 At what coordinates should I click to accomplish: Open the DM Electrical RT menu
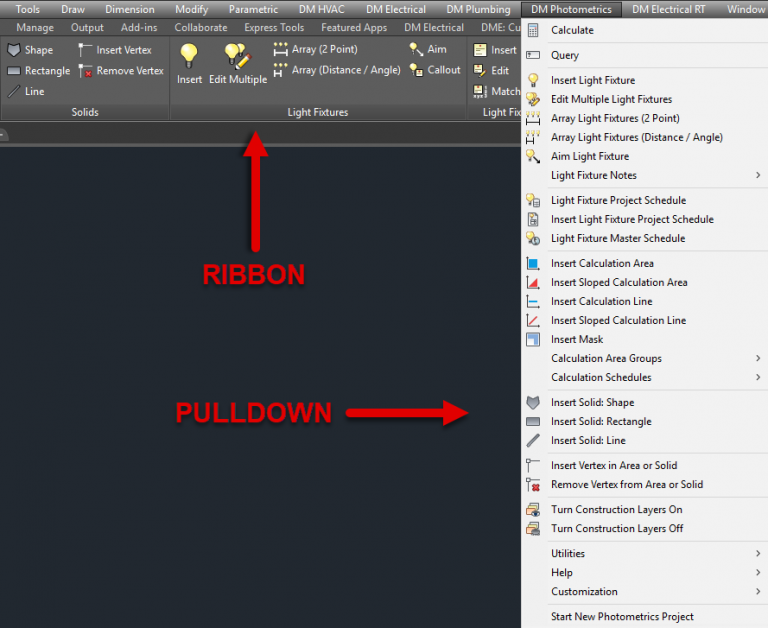pyautogui.click(x=669, y=9)
